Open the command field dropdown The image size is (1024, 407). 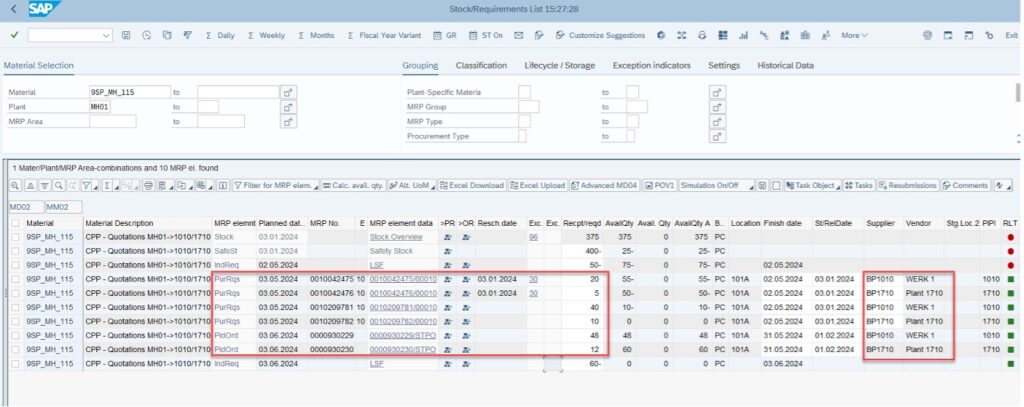[x=106, y=36]
